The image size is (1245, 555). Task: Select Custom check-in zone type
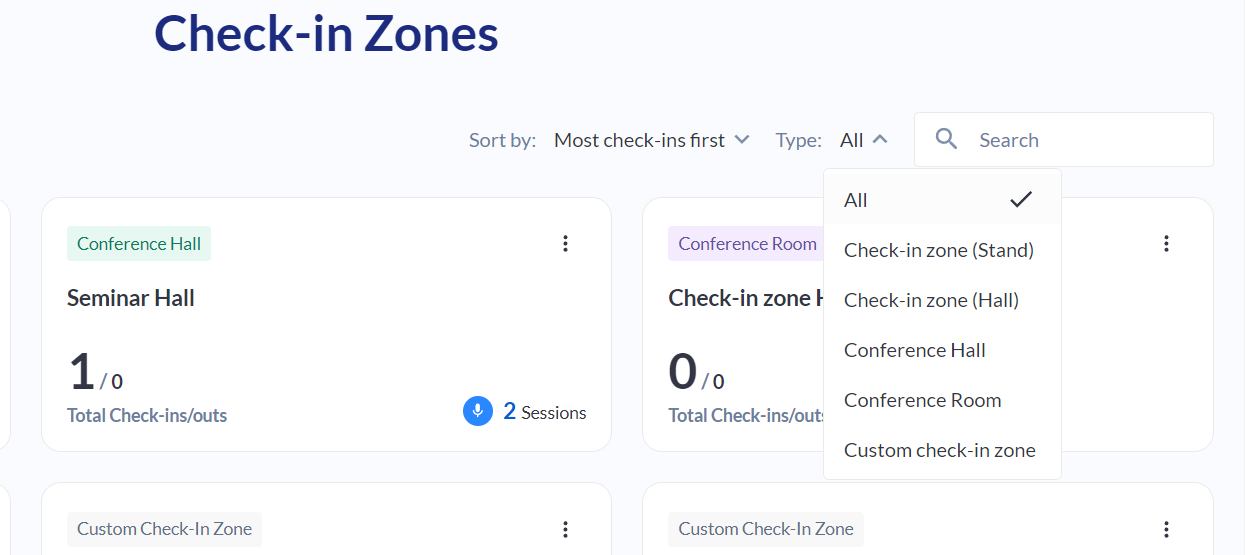939,450
